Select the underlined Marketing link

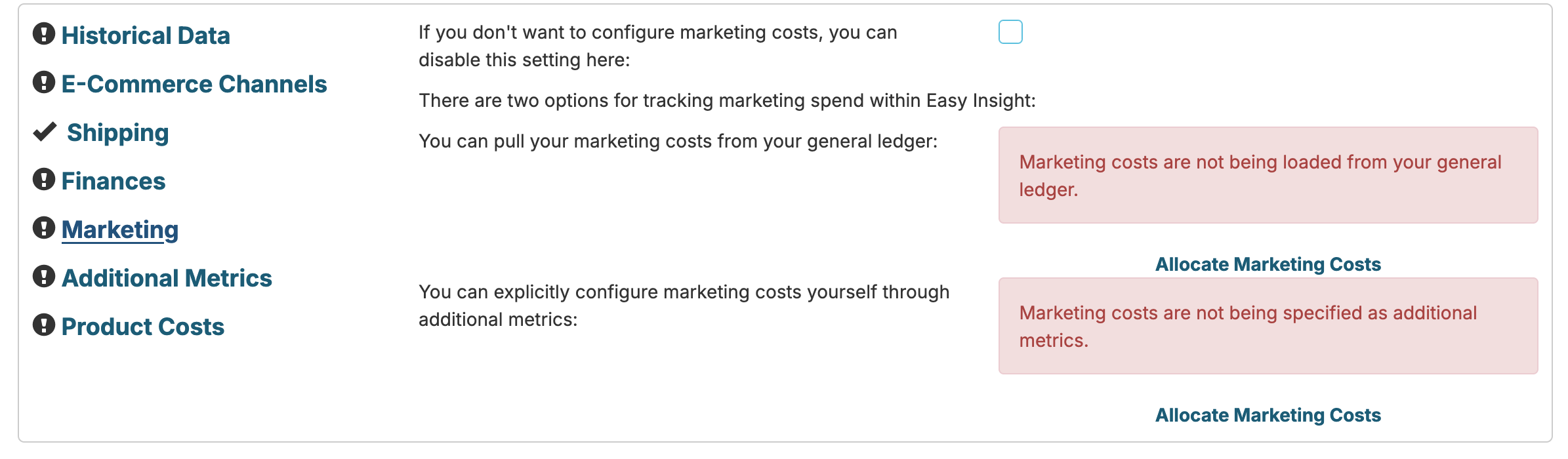[x=120, y=229]
